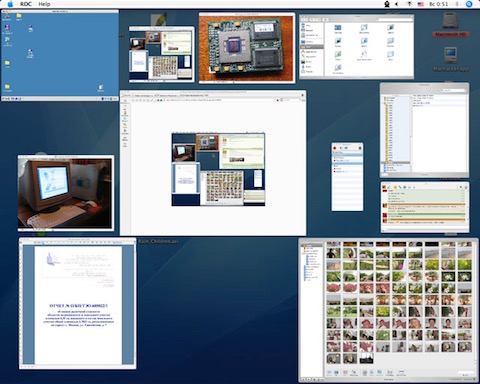Viewport: 480px width, 384px height.
Task: Open the US flag input menu
Action: 421,4
